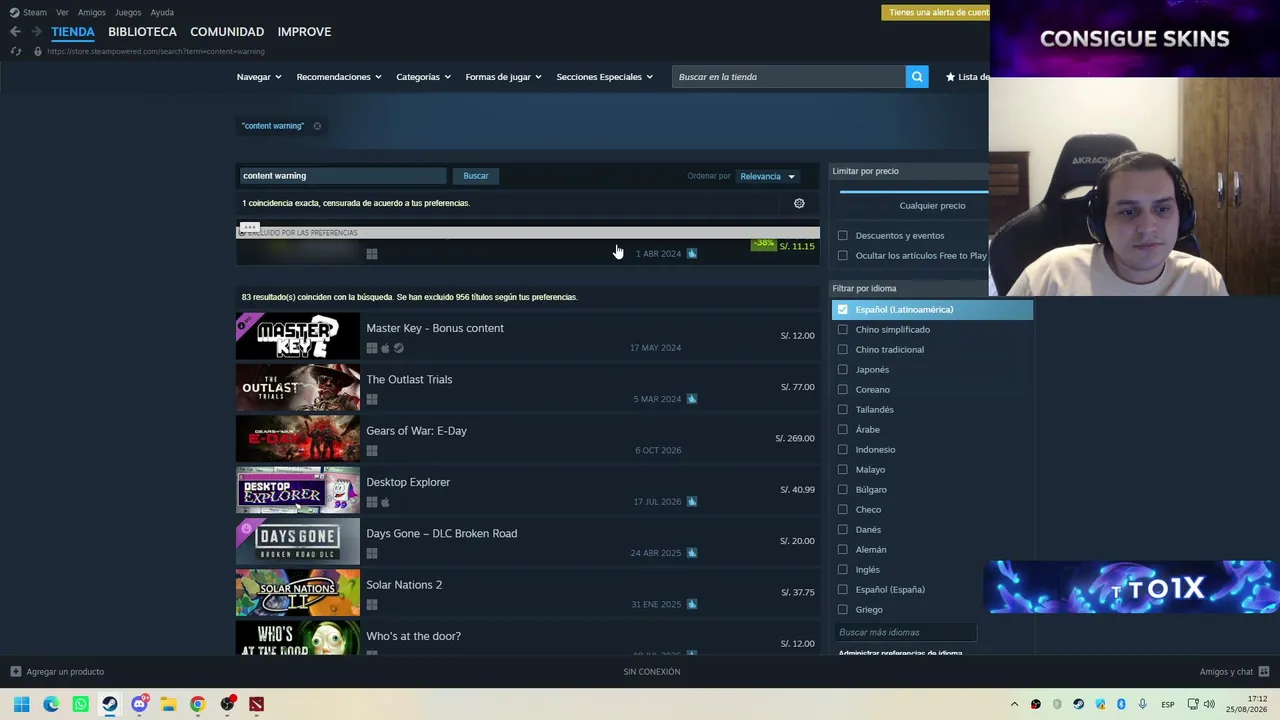The height and width of the screenshot is (720, 1280).
Task: Adjust the price limit slider
Action: point(914,191)
